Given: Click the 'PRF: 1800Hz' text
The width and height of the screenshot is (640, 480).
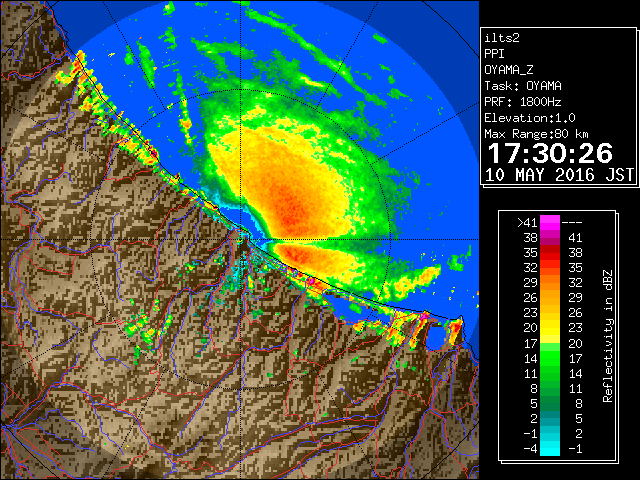Looking at the screenshot, I should click(523, 102).
